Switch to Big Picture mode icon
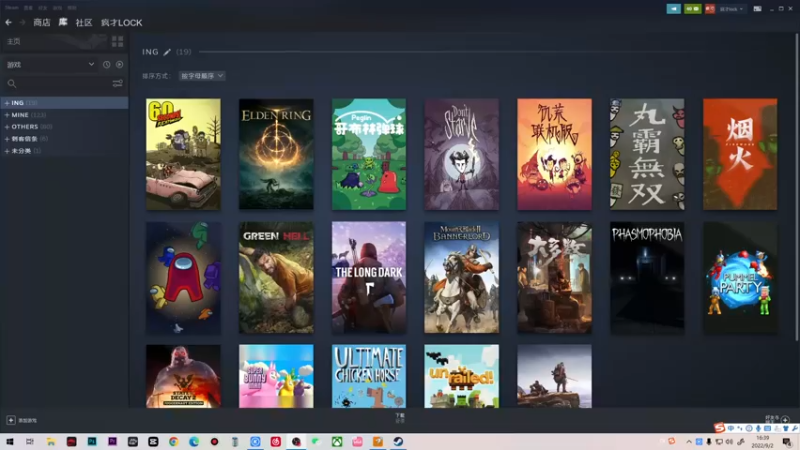This screenshot has width=800, height=450. 758,9
